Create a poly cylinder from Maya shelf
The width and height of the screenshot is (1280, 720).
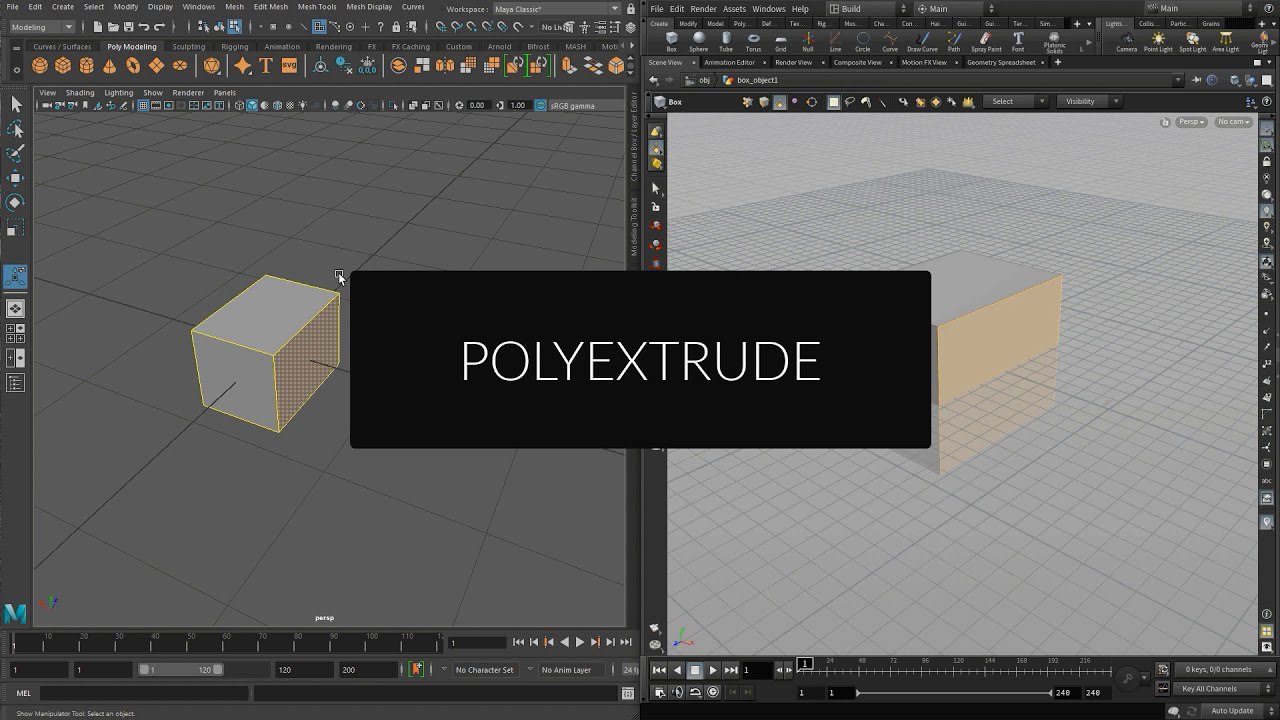[x=86, y=66]
